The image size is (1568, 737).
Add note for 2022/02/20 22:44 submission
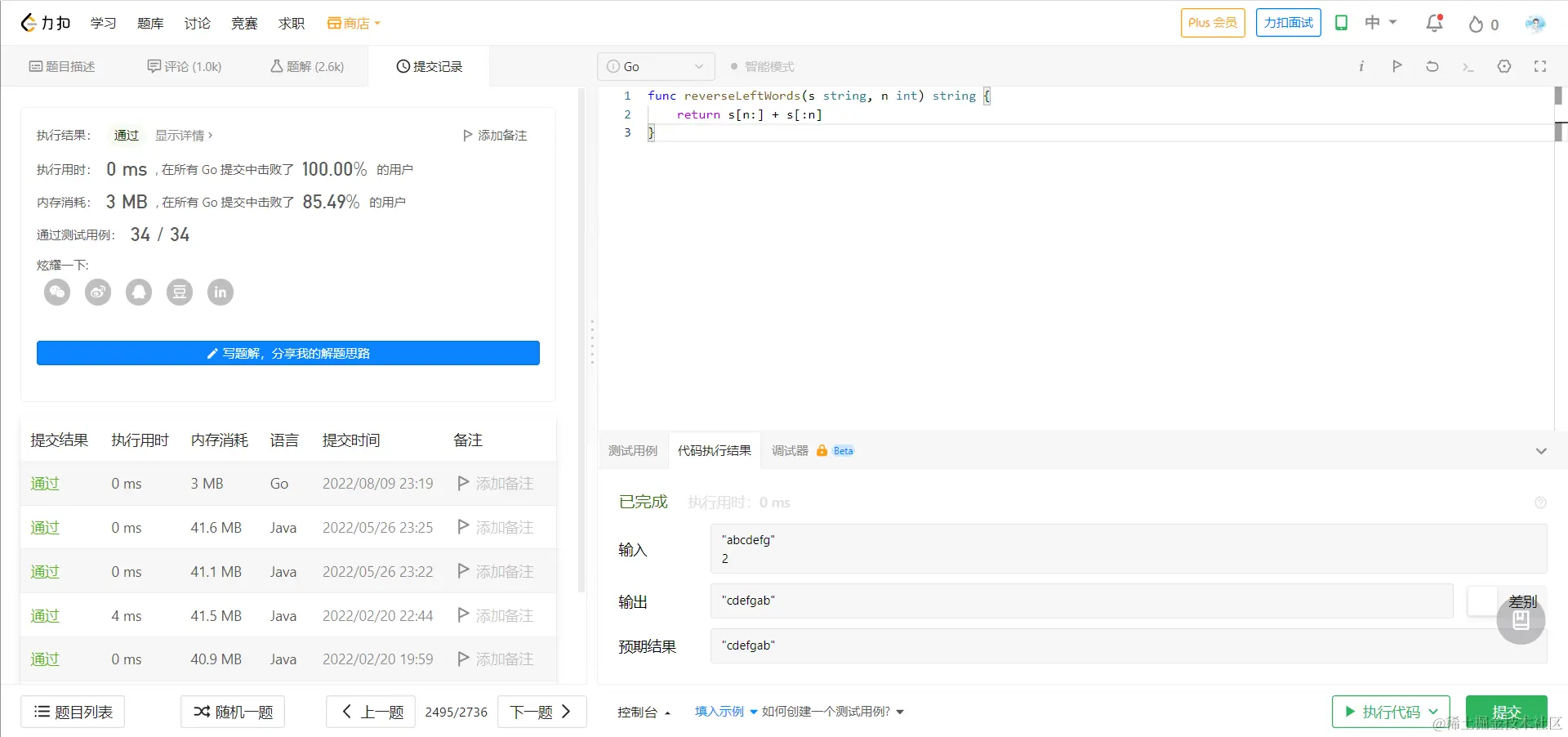[495, 616]
